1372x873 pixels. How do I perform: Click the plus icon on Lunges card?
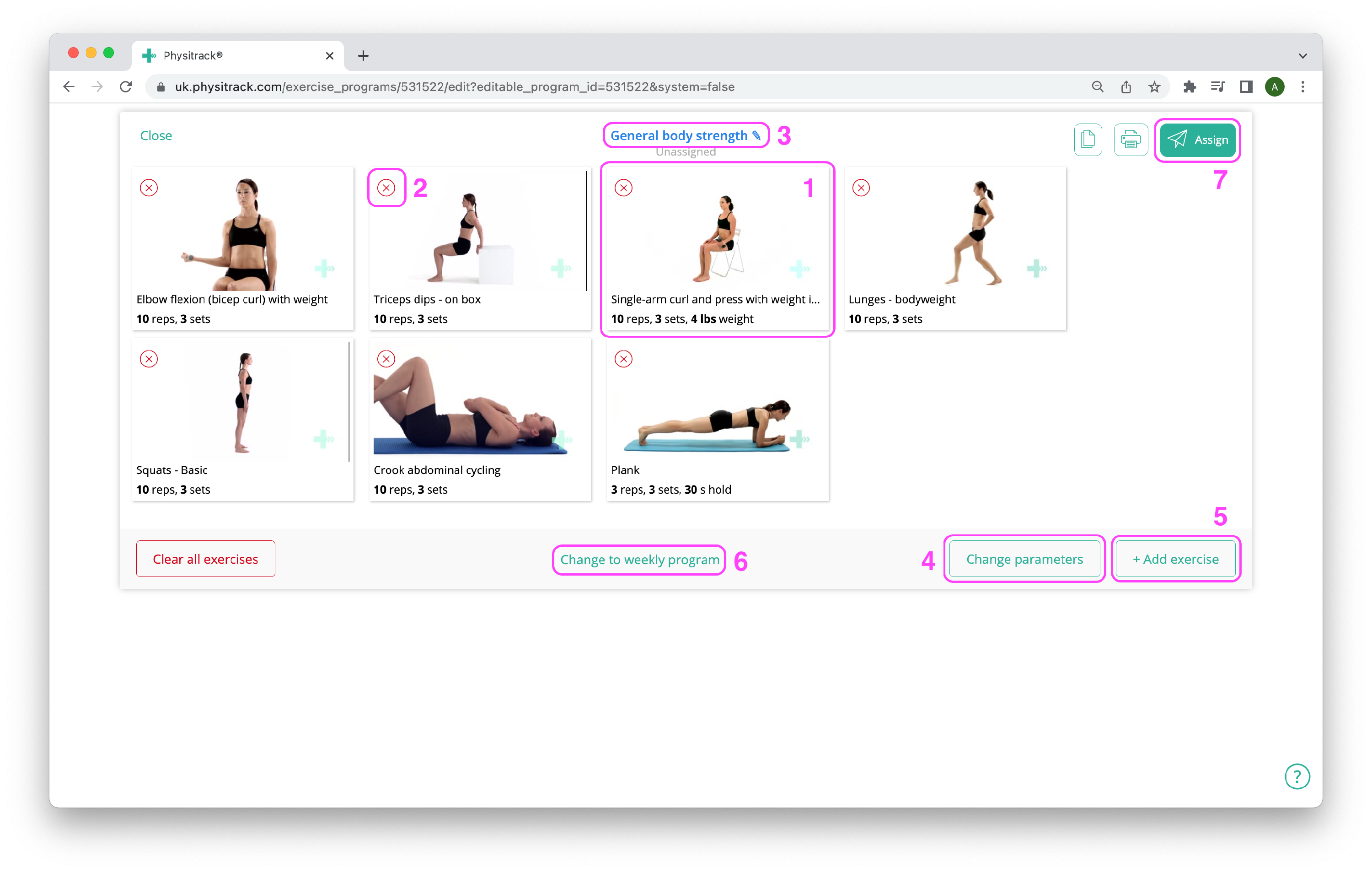tap(1036, 268)
